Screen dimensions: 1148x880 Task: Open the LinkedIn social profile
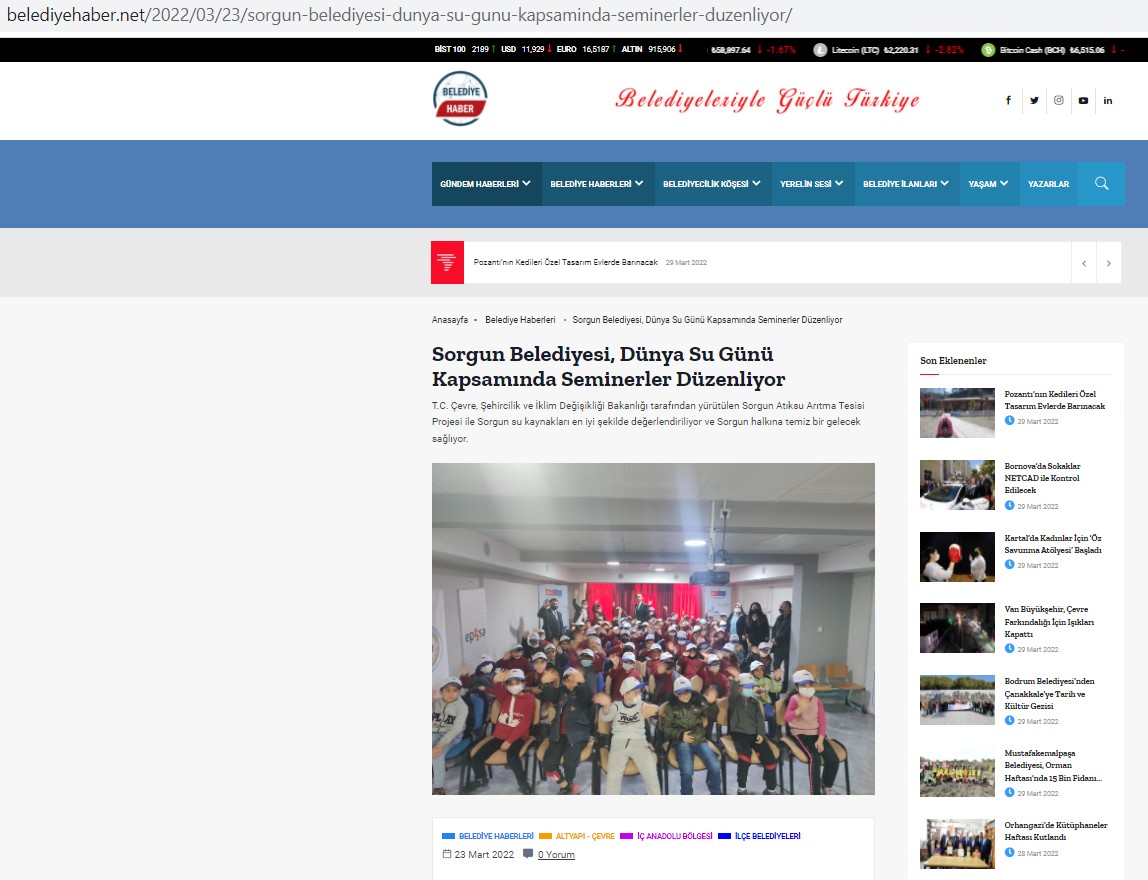click(x=1108, y=100)
